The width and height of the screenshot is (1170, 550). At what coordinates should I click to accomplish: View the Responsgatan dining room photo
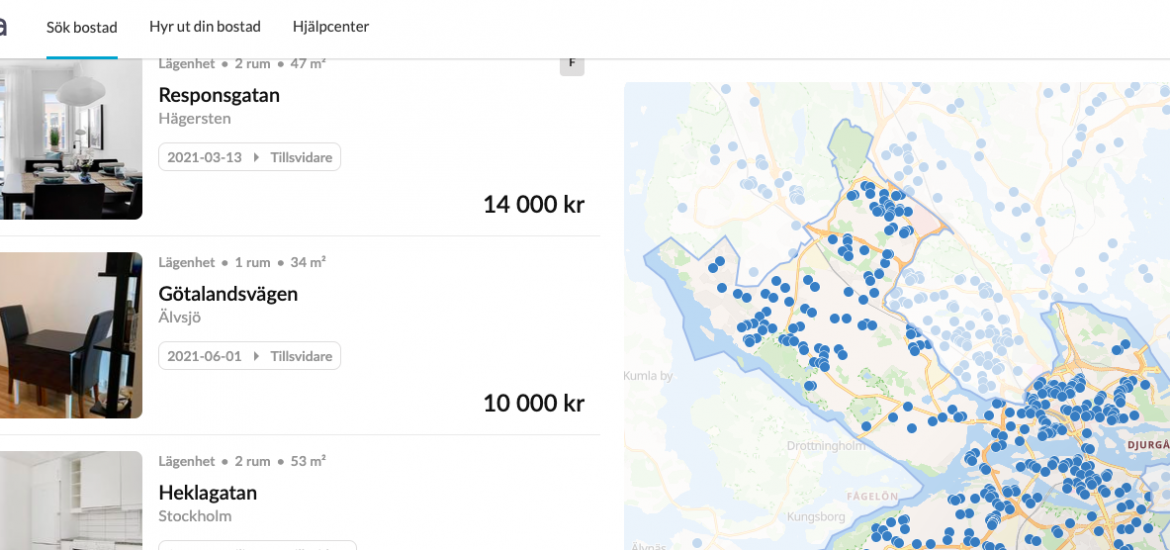pos(71,140)
